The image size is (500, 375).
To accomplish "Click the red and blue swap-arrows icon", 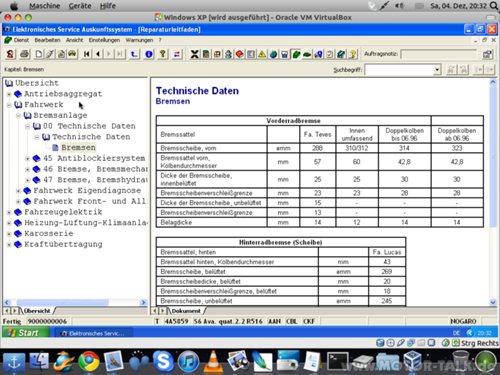I will [177, 54].
